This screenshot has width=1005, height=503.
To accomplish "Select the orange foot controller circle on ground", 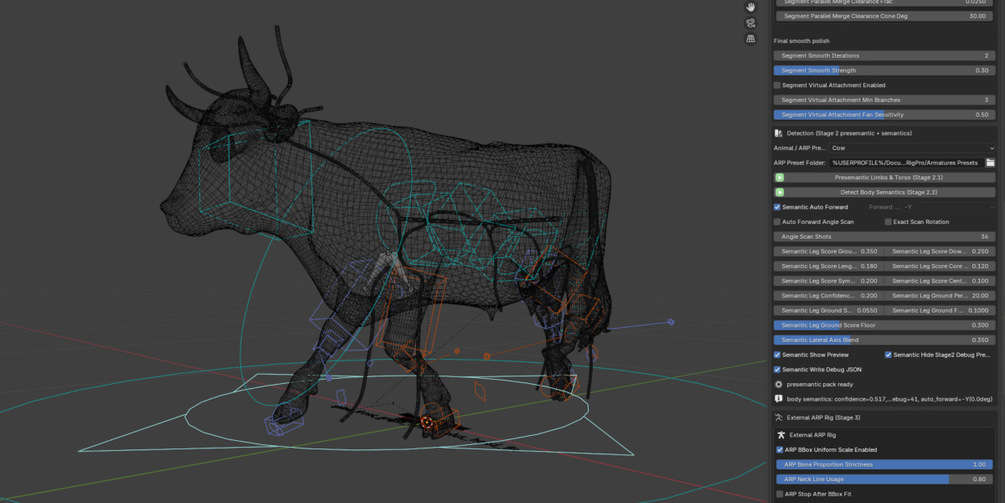I will point(427,422).
